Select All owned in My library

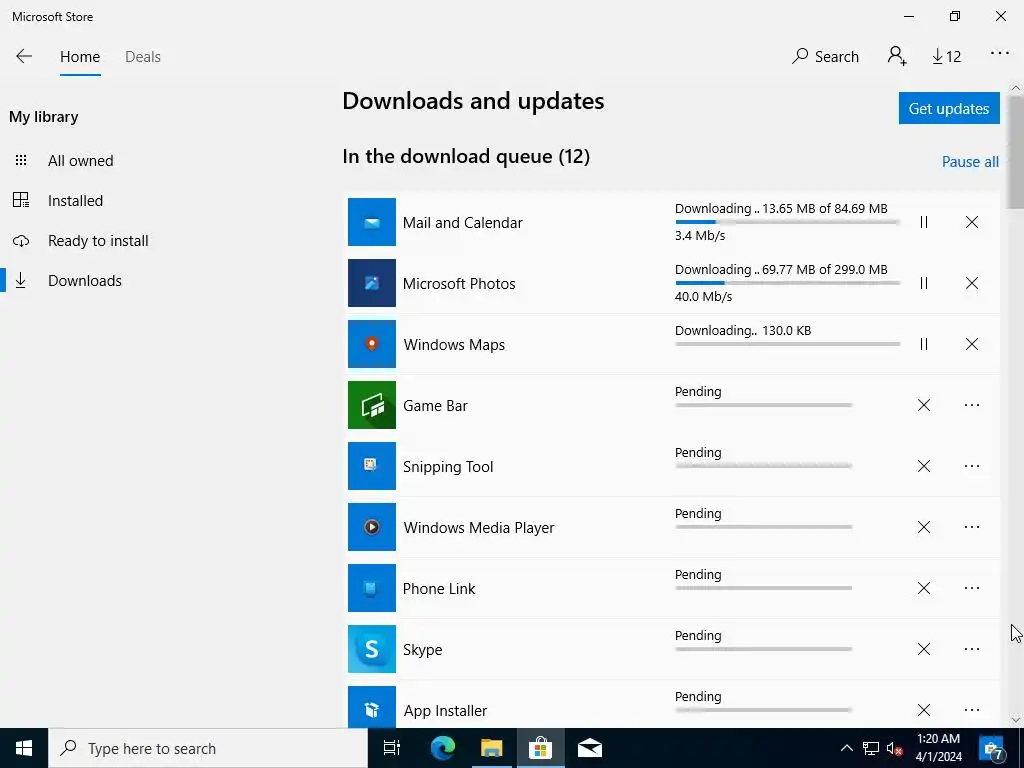(x=80, y=161)
